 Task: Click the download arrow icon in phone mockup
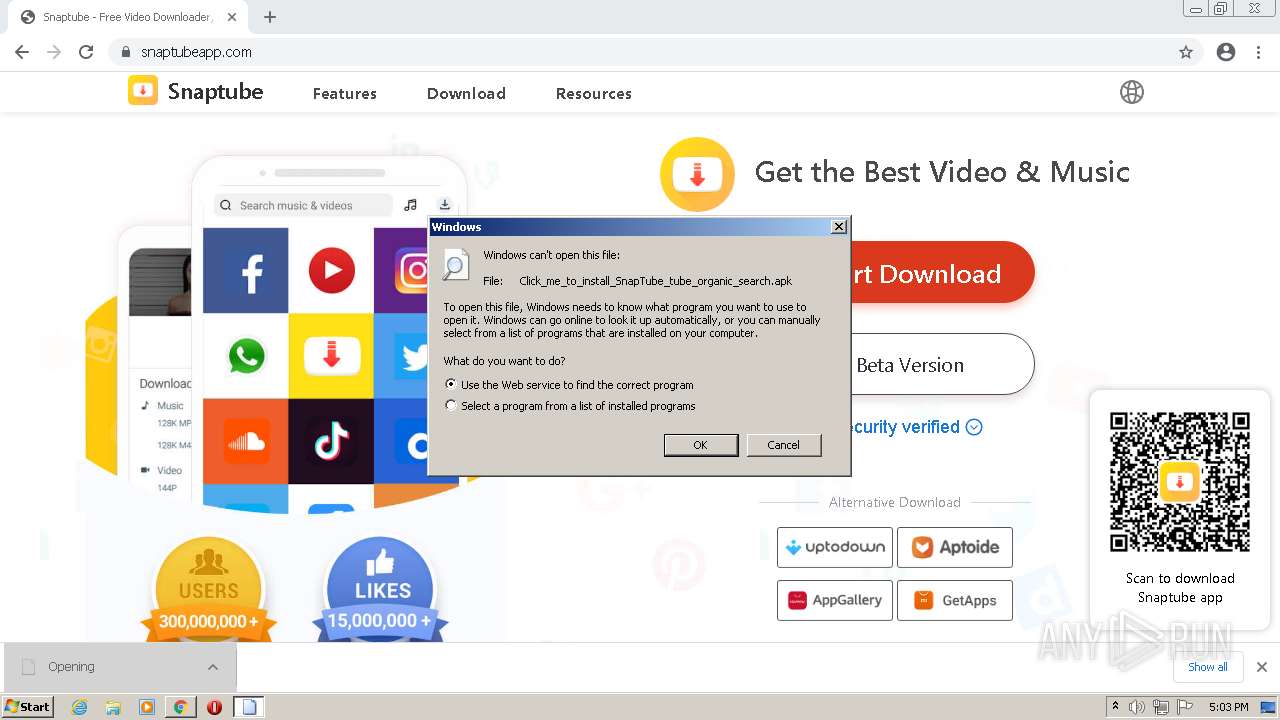(445, 205)
